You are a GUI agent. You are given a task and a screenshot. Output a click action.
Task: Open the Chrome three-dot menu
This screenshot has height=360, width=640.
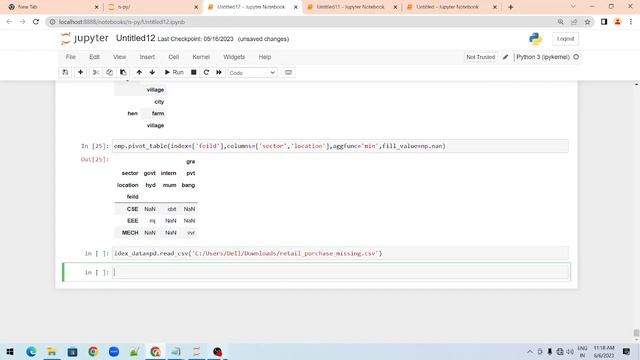(x=631, y=22)
